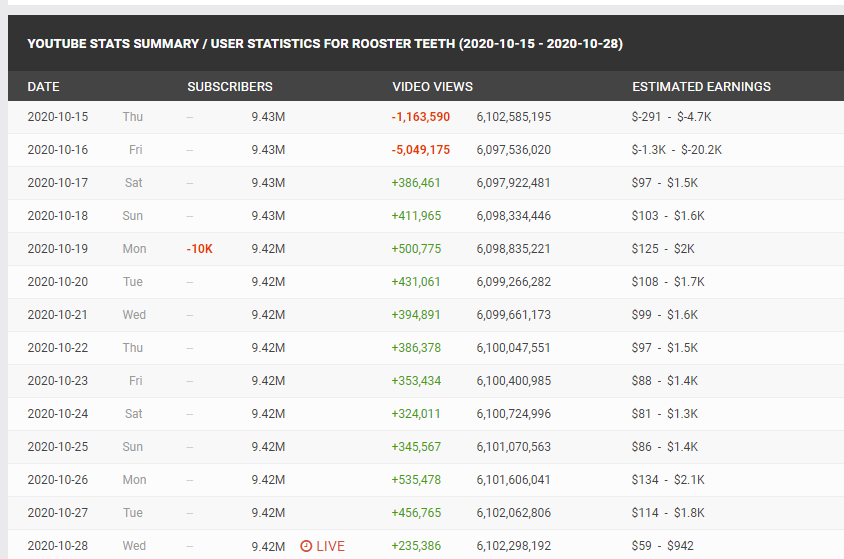Click earnings $59 - $942

(x=663, y=546)
